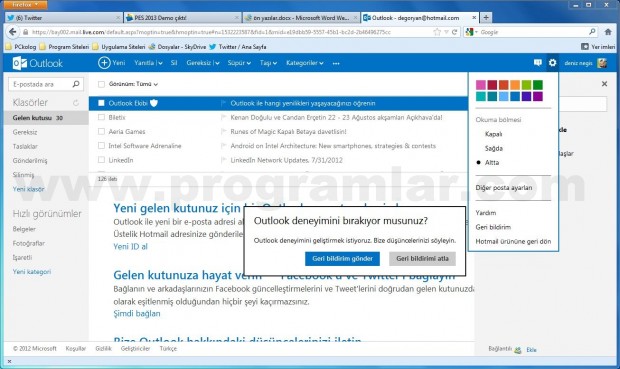Open Twitter / Ana Sayfa bookmark
This screenshot has width=620, height=369.
(238, 47)
